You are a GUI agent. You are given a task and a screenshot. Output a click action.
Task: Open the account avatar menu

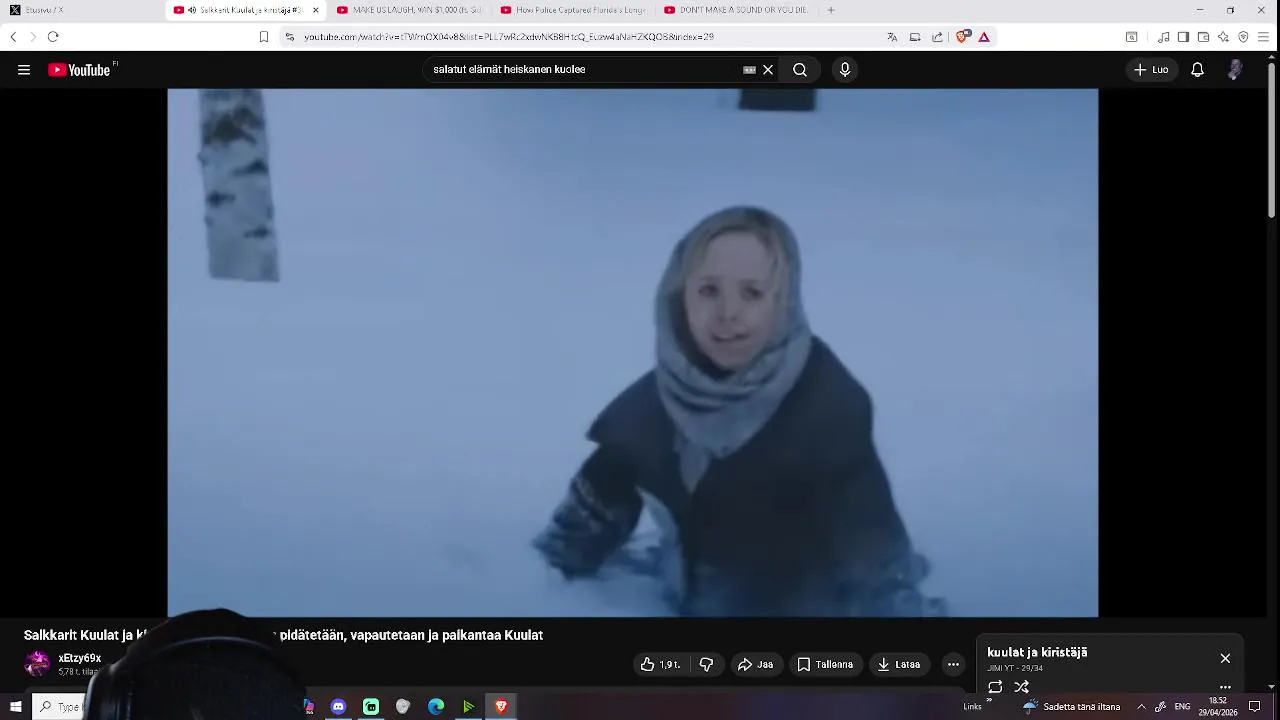1235,70
